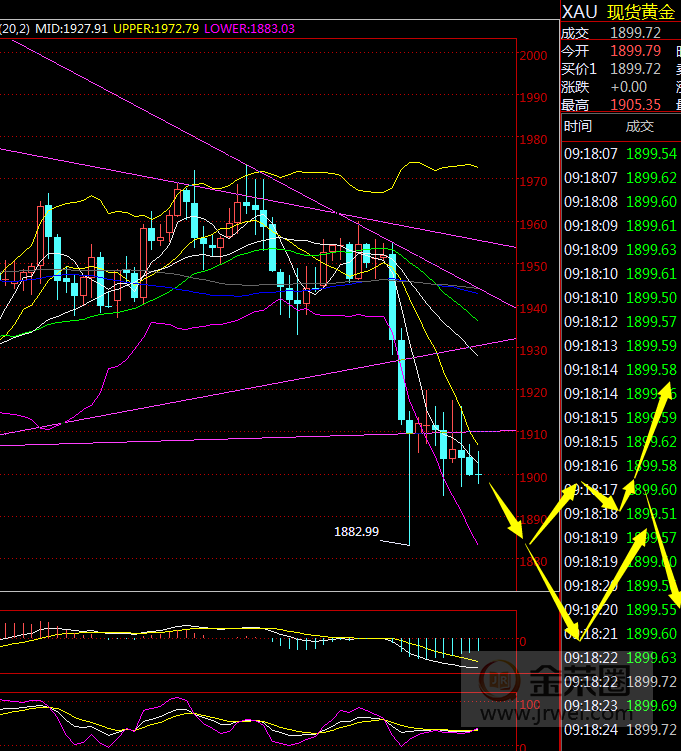Screen dimensions: 681x751
Task: Click the 最高 high price 1905.35
Action: point(635,105)
